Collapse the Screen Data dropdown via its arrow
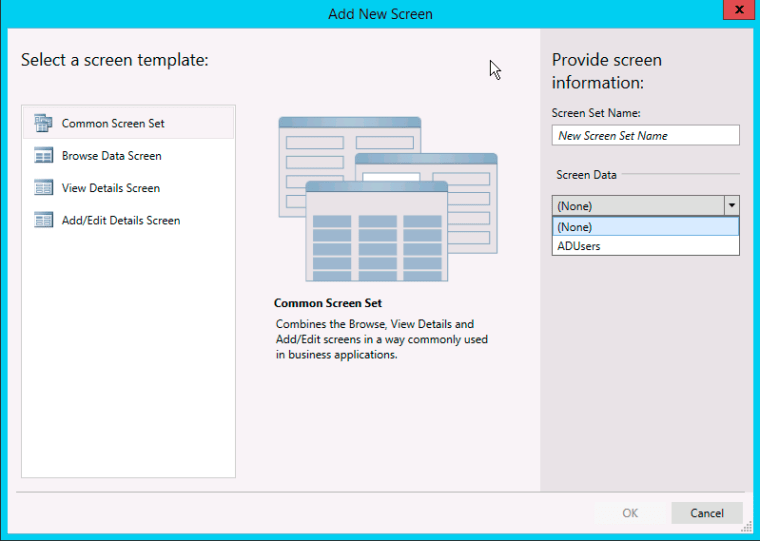Screen dimensions: 760x541 coord(731,205)
